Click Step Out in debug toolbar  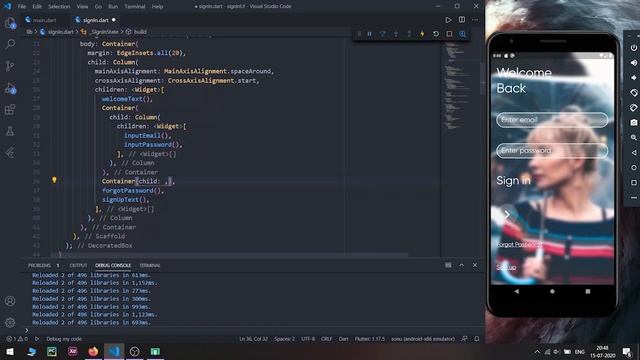click(x=409, y=34)
